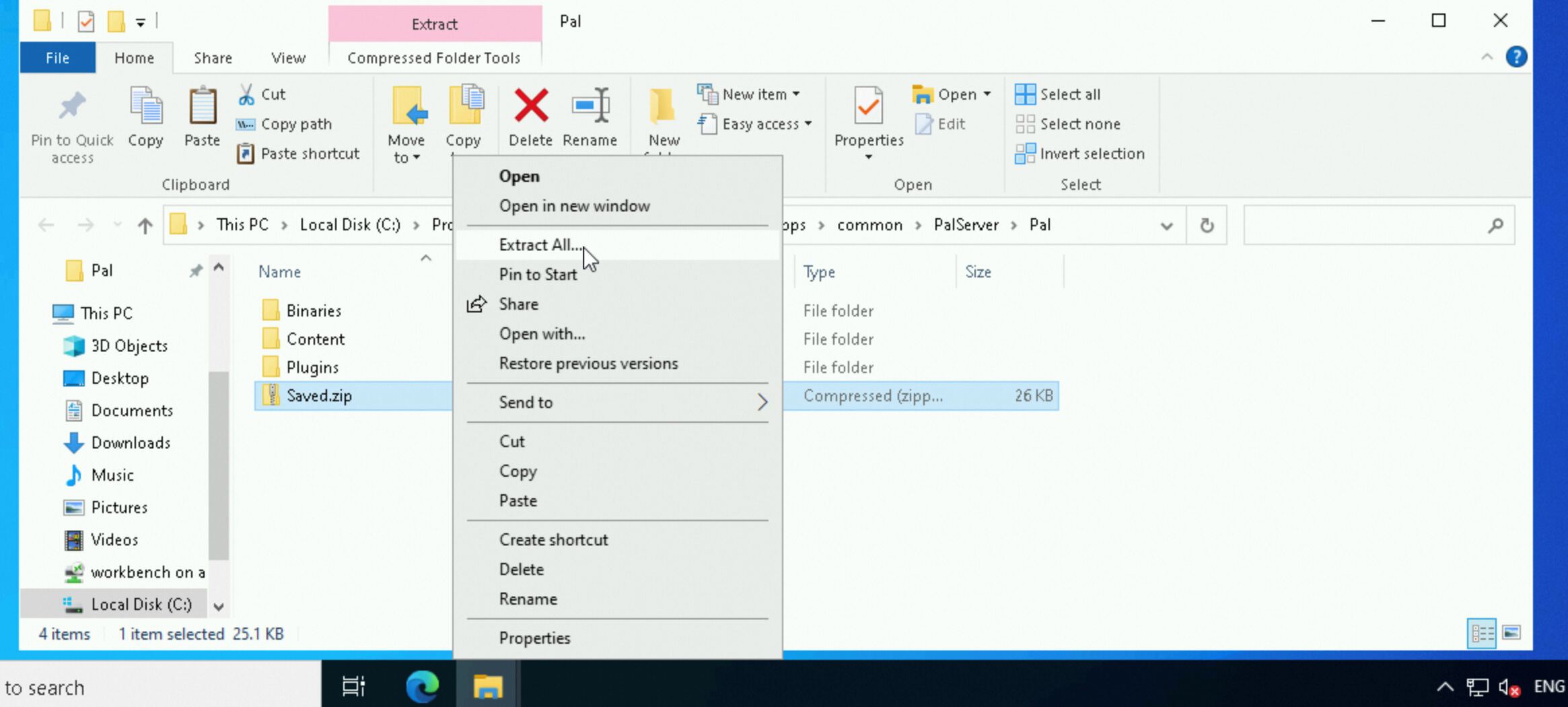Click the Forward navigation arrow
The height and width of the screenshot is (707, 1568).
click(85, 225)
